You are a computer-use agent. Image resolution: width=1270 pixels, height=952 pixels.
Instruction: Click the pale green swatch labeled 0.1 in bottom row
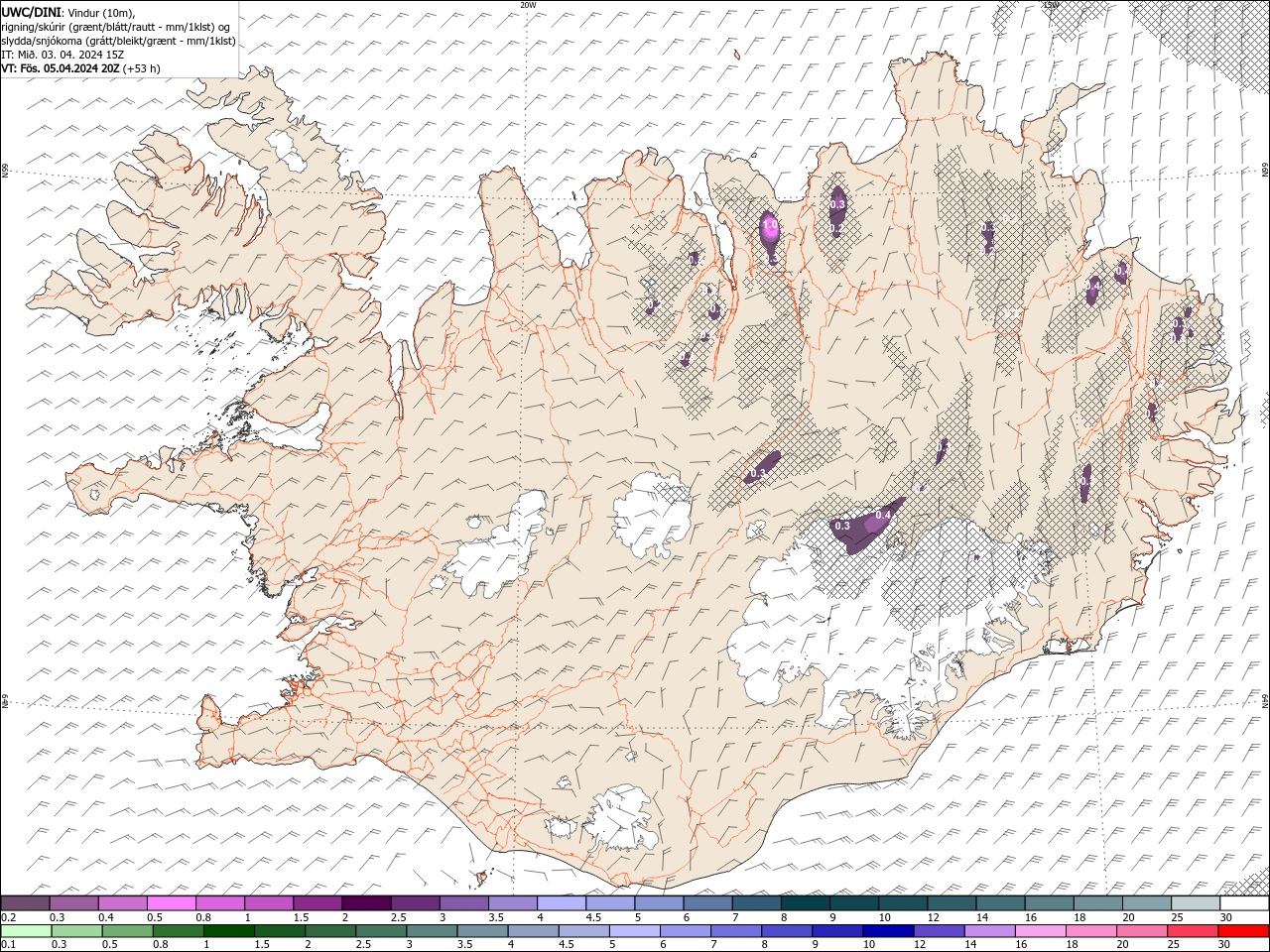coord(26,931)
